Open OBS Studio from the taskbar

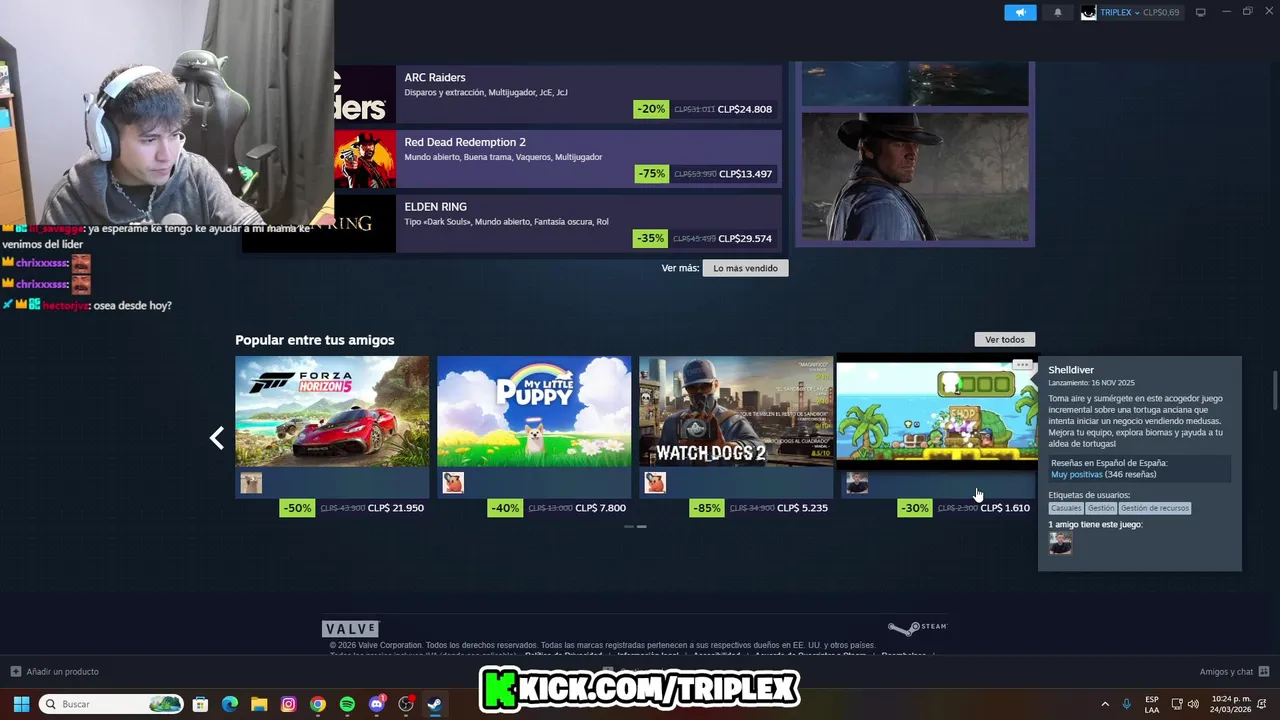(x=406, y=704)
